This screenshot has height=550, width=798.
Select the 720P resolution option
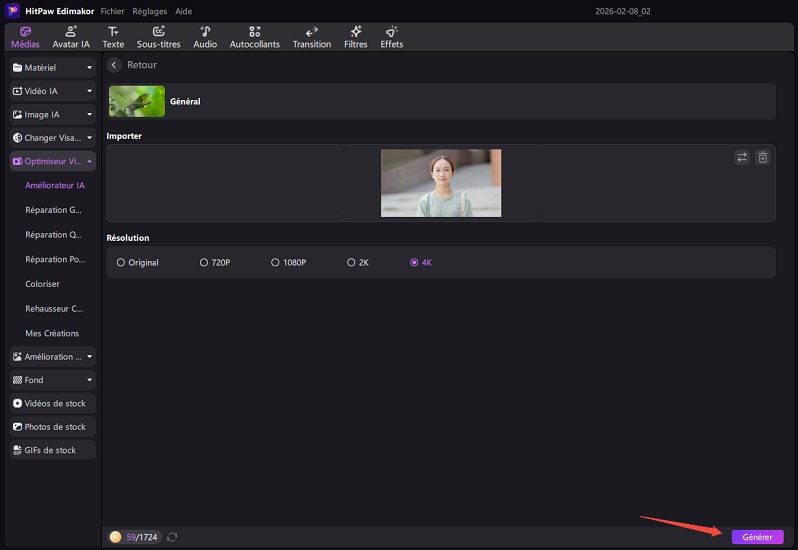tap(215, 263)
